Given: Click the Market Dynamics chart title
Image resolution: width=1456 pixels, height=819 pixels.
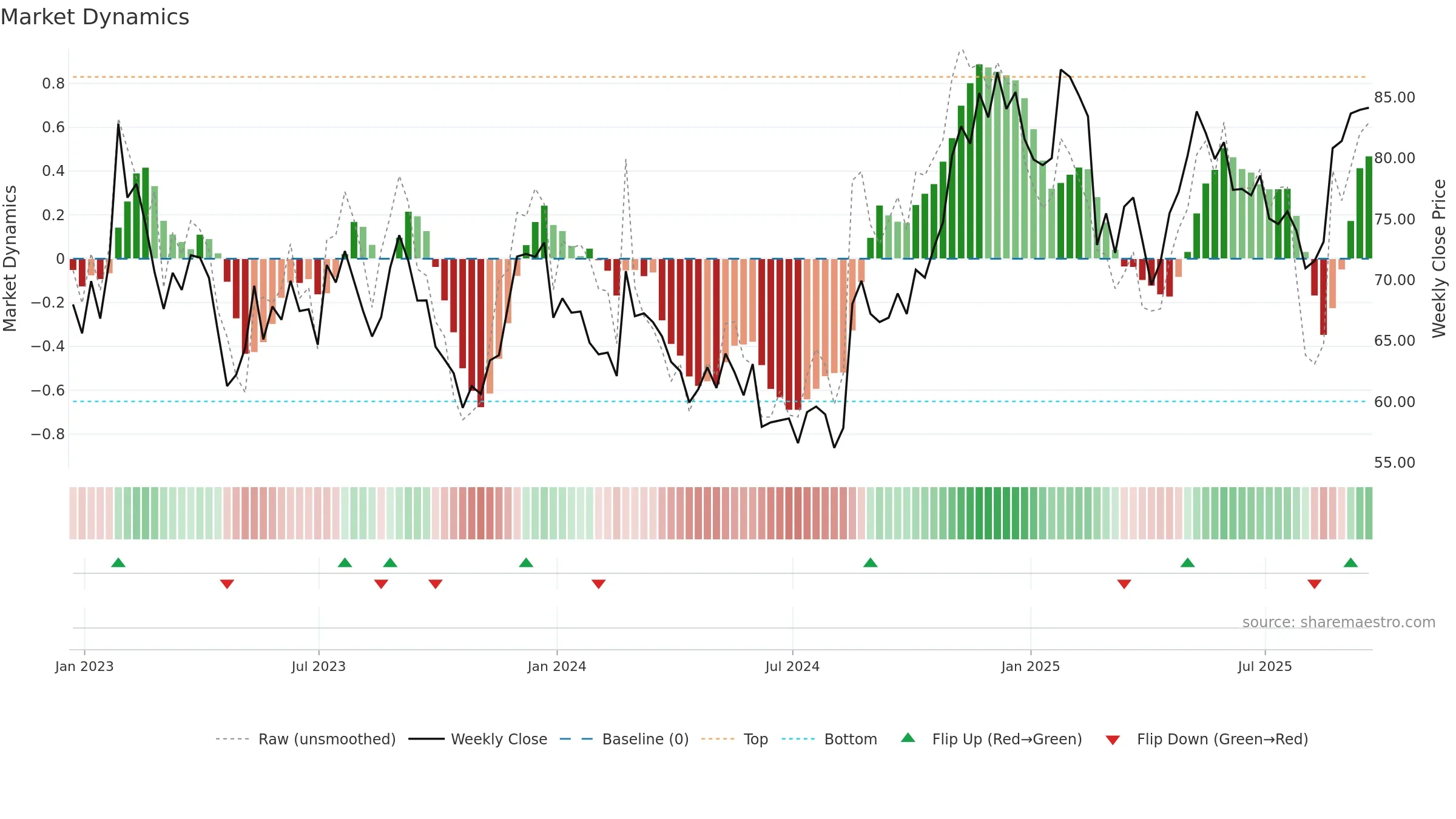Looking at the screenshot, I should pos(95,17).
